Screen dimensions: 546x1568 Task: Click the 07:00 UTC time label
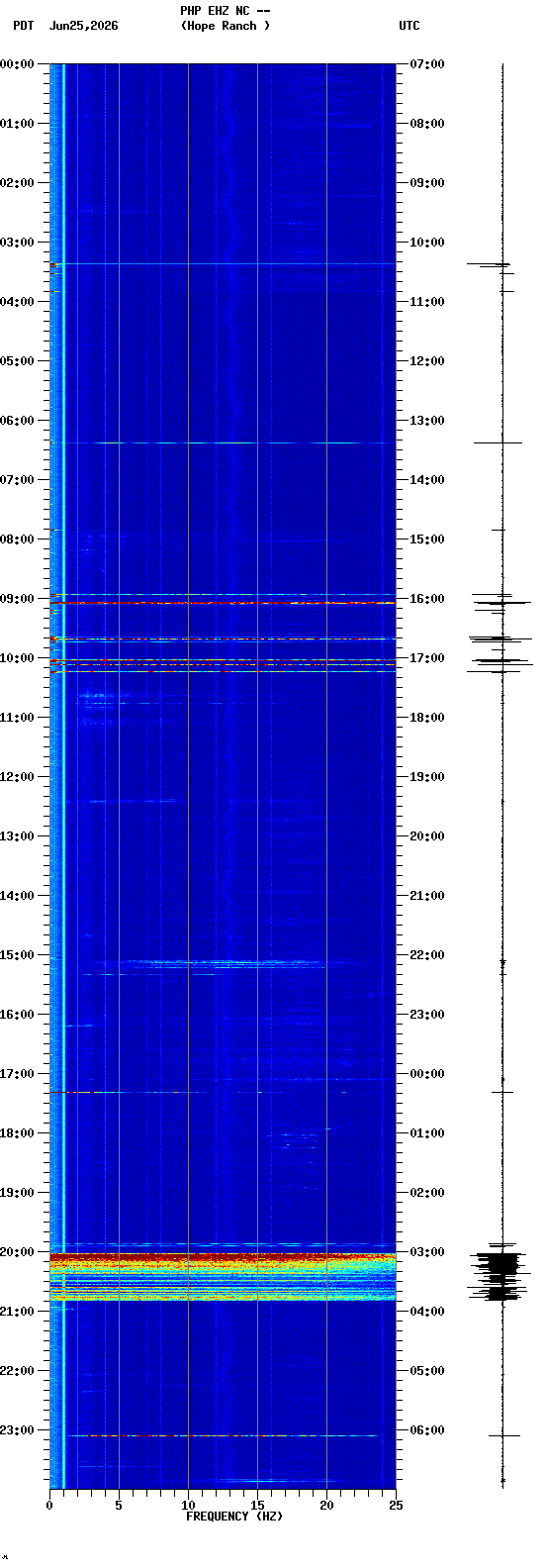pyautogui.click(x=427, y=64)
